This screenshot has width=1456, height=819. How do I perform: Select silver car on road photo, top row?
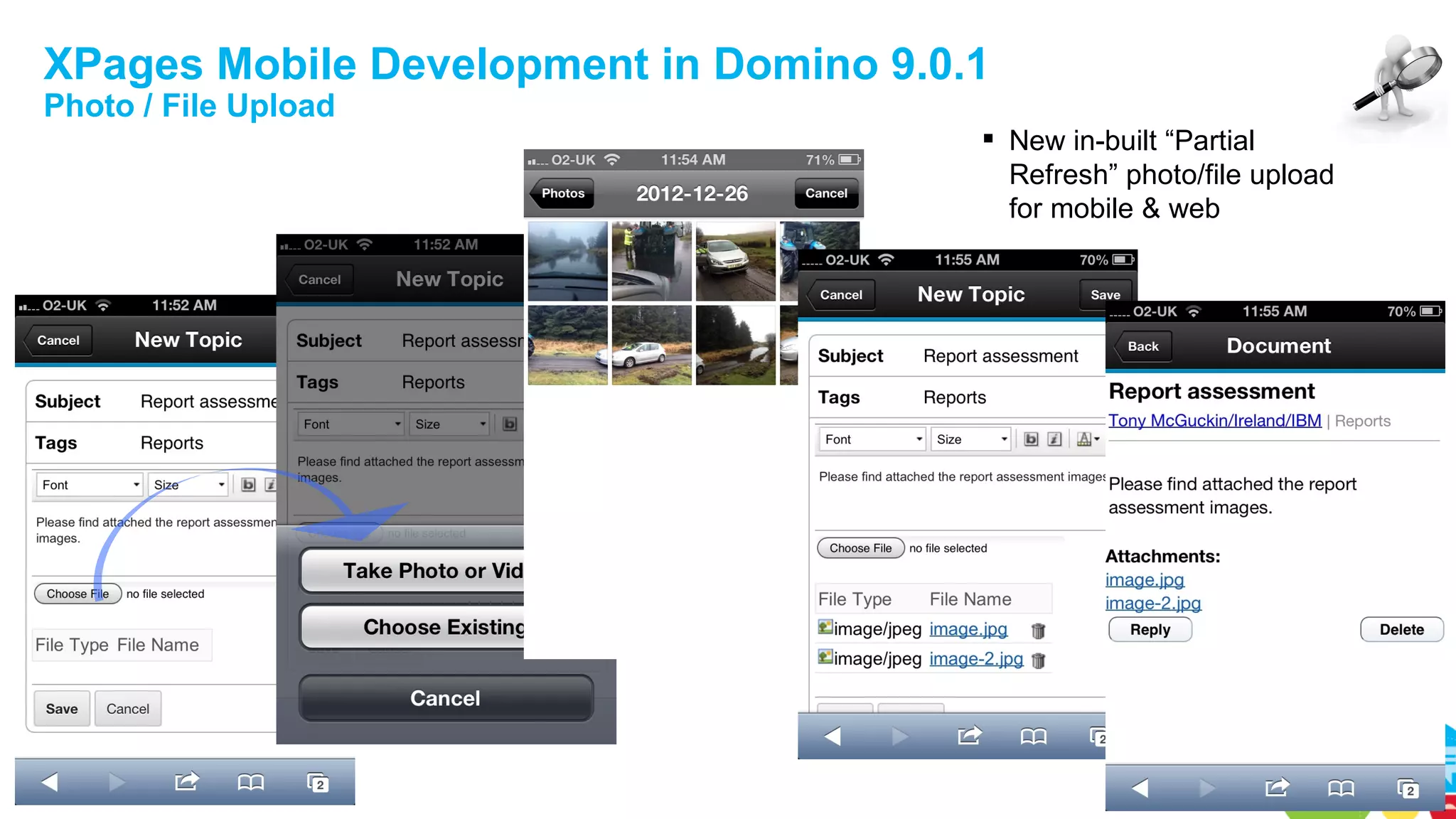[x=736, y=261]
